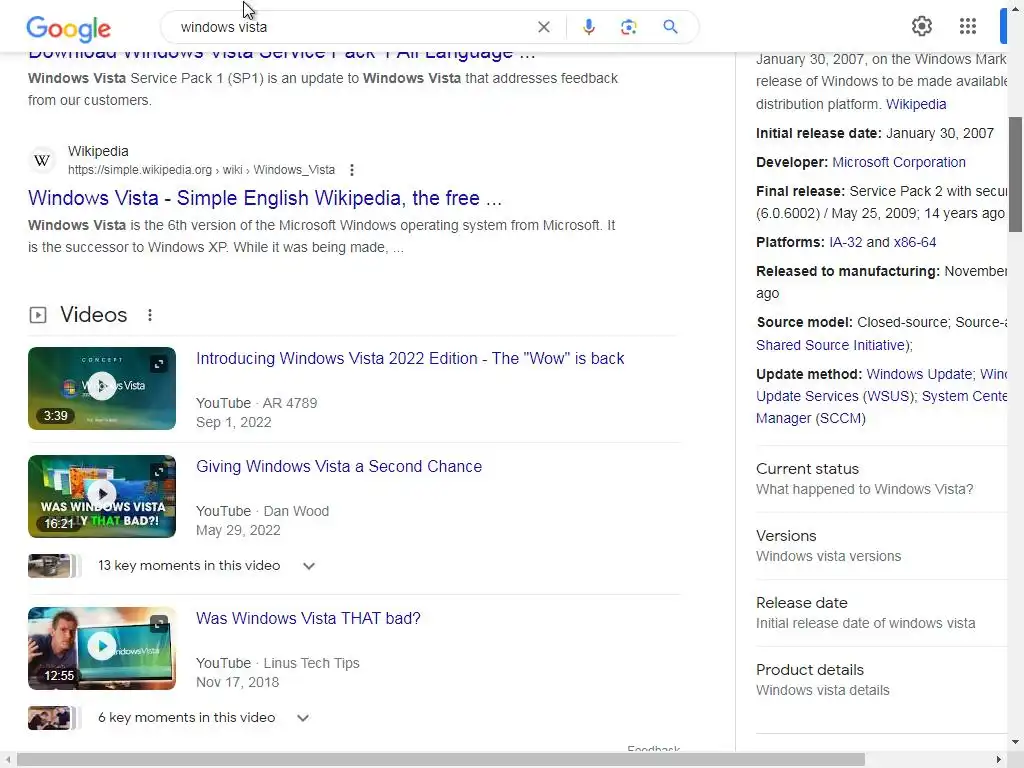Click the 13 key moments small thumbnail
Viewport: 1024px width, 768px height.
[x=54, y=566]
